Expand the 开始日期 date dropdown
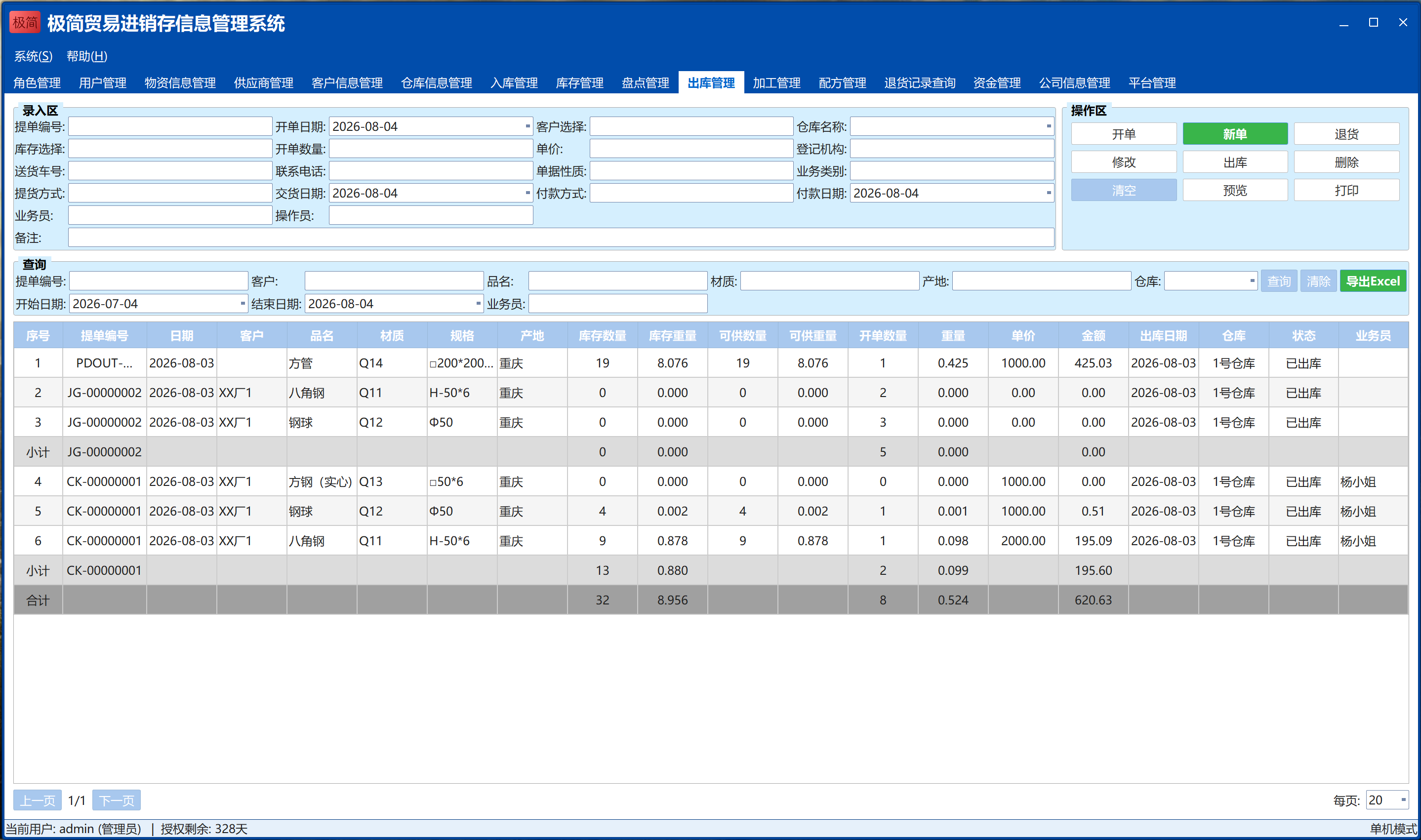This screenshot has height=840, width=1421. [x=243, y=303]
